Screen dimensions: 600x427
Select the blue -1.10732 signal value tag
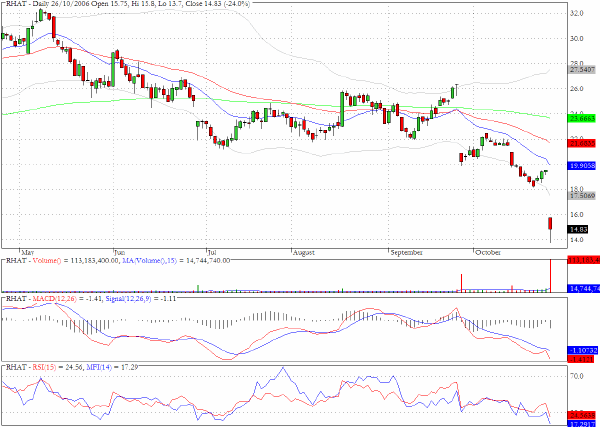(x=582, y=350)
